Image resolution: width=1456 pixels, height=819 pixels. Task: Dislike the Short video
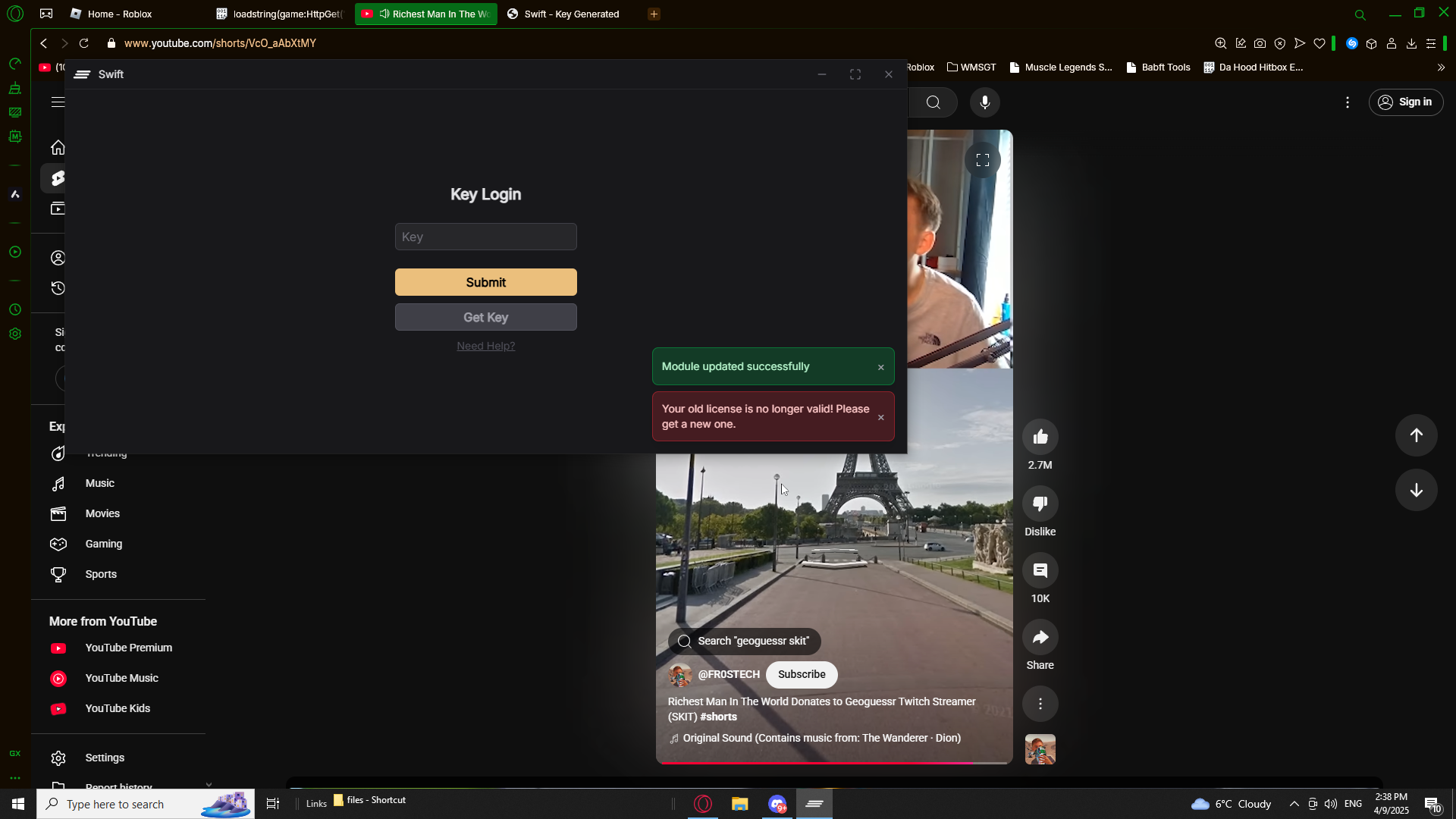tap(1040, 504)
